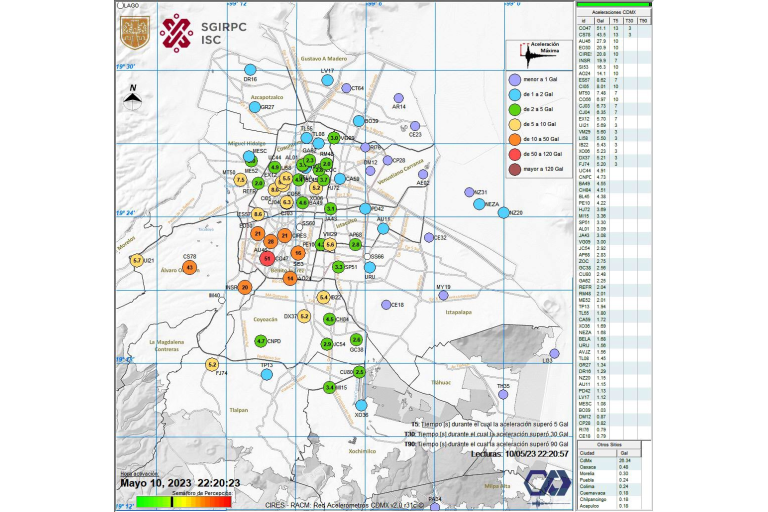The image size is (768, 512).
Task: Click the 'de 2 a 5 Gal' legend swatch
Action: point(514,110)
